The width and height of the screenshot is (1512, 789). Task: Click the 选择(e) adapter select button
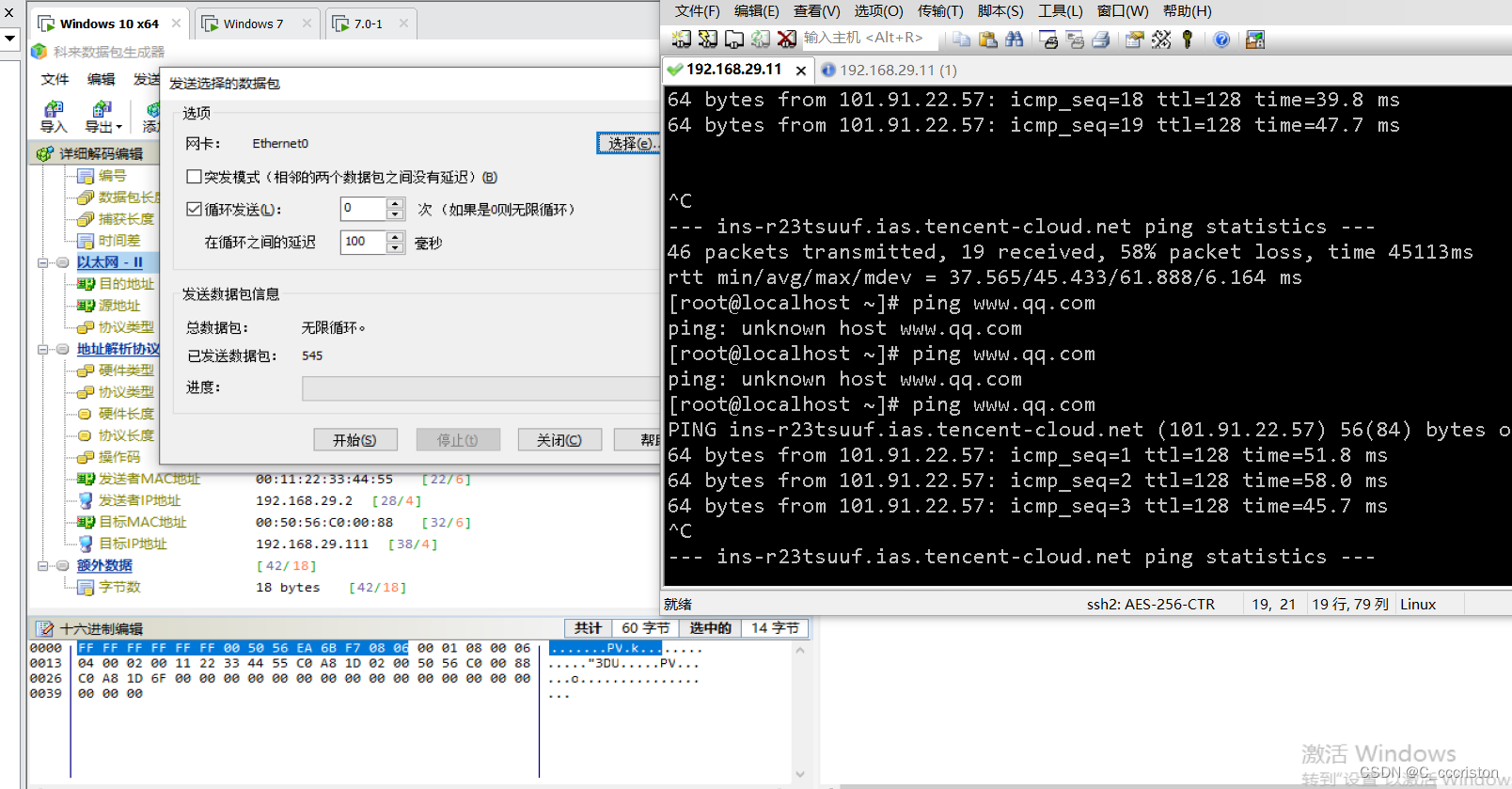[x=629, y=143]
